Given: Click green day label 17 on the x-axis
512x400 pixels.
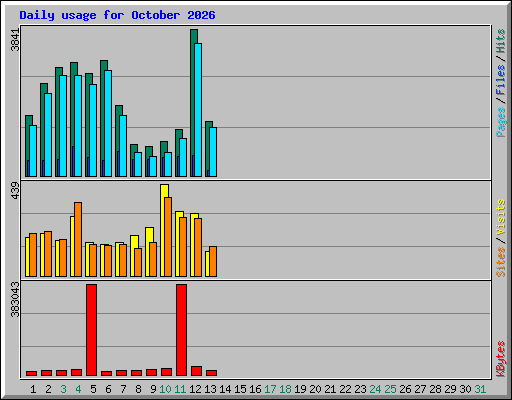Looking at the screenshot, I should point(270,389).
